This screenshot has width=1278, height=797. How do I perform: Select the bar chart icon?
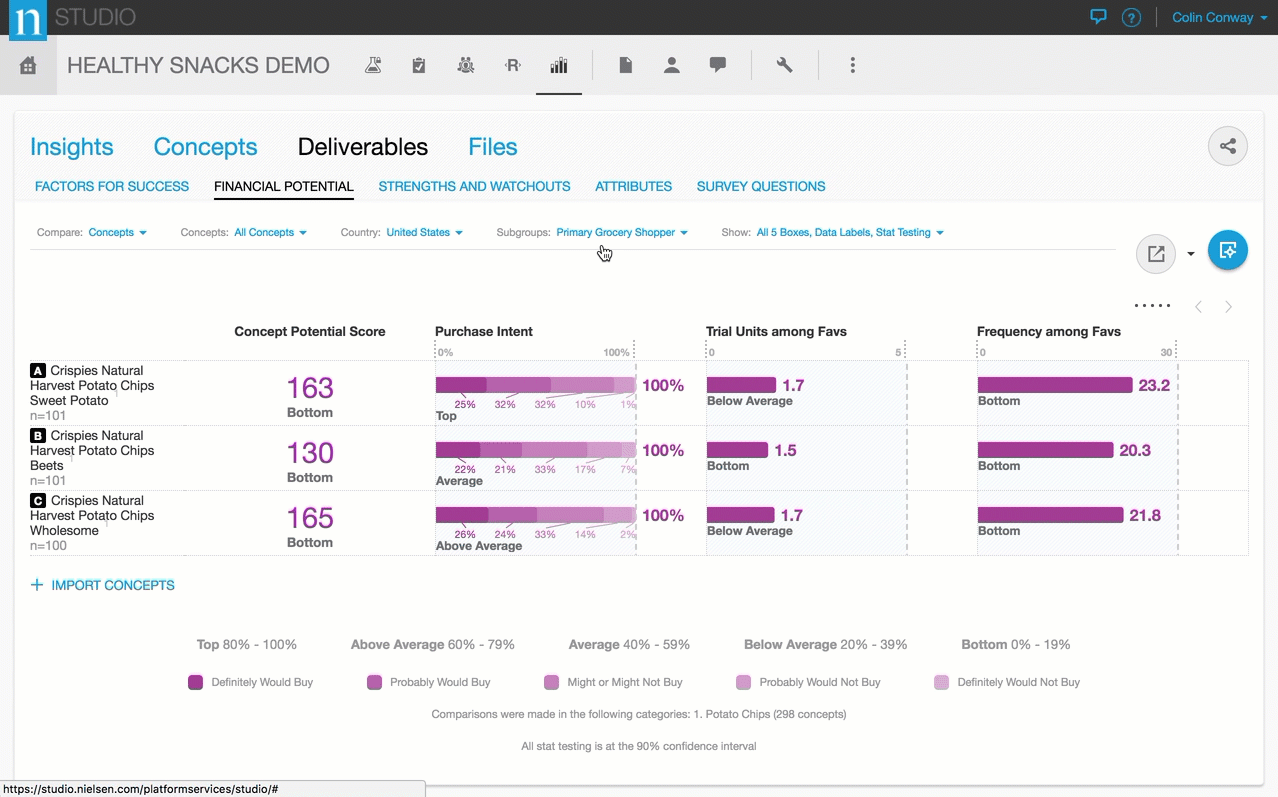559,65
